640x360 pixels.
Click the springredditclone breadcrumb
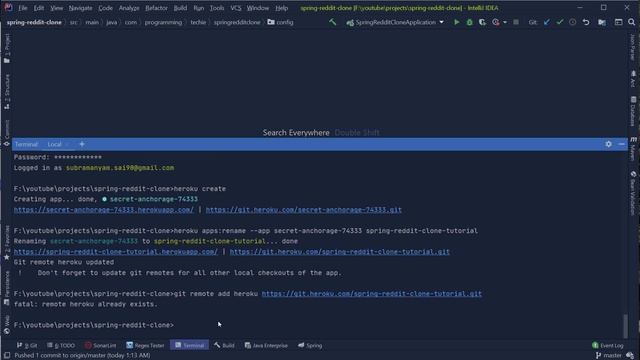pyautogui.click(x=237, y=22)
